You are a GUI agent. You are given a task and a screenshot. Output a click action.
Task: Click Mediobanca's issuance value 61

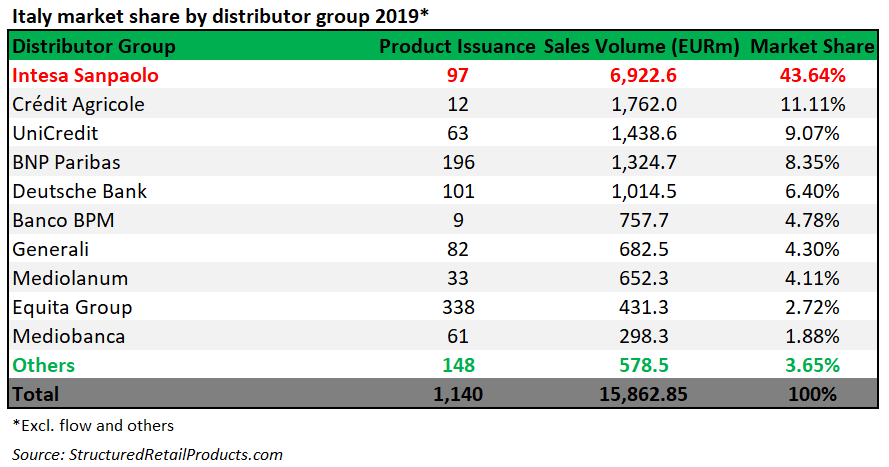[x=458, y=337]
